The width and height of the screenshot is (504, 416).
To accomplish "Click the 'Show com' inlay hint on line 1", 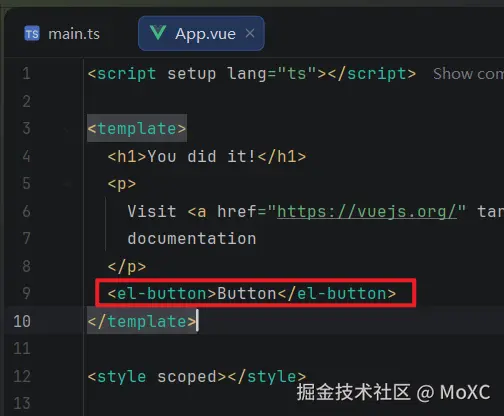I will click(x=468, y=74).
